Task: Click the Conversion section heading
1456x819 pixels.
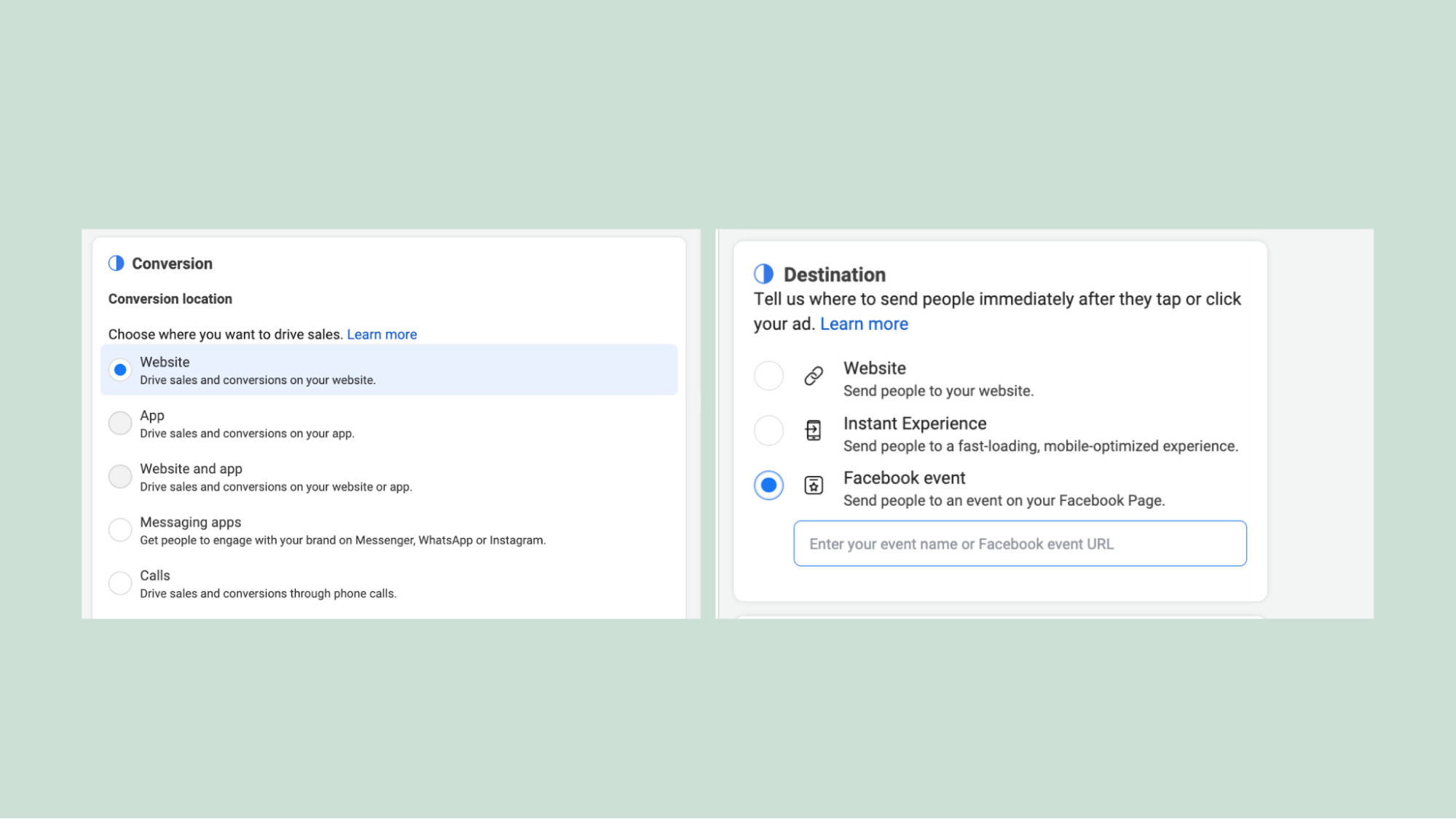Action: (172, 263)
